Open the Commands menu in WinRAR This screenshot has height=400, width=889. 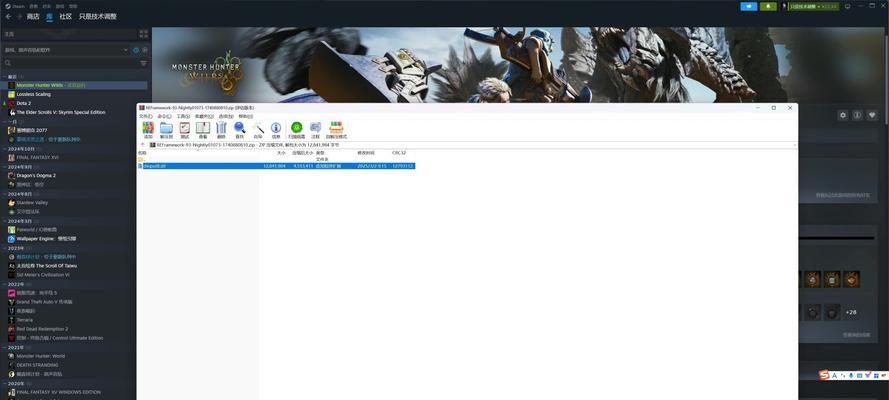[164, 116]
